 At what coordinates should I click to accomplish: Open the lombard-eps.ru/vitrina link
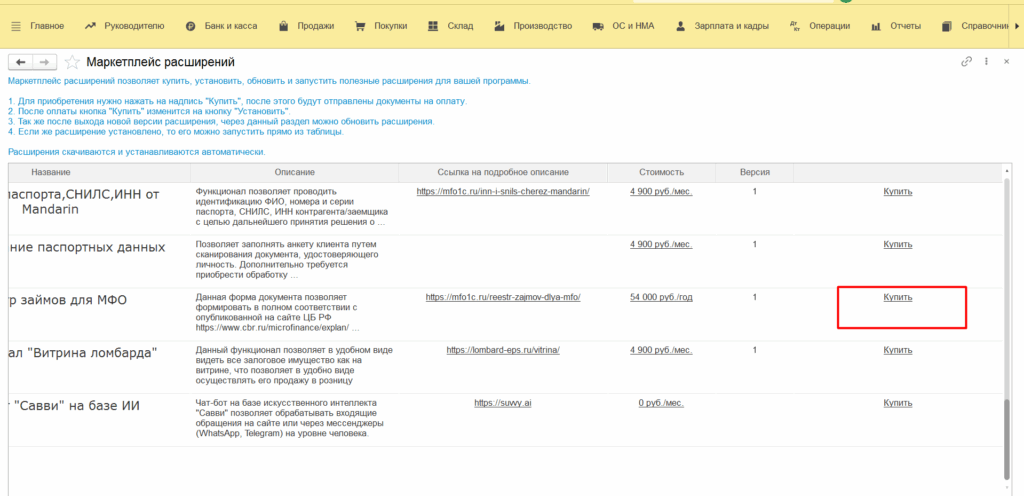pyautogui.click(x=503, y=350)
